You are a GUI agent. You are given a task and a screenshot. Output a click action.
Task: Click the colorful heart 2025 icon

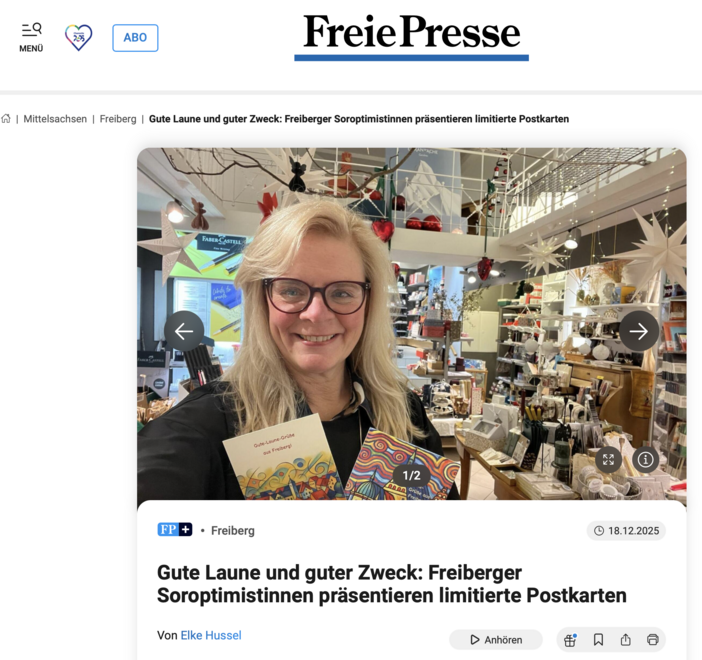(x=78, y=37)
